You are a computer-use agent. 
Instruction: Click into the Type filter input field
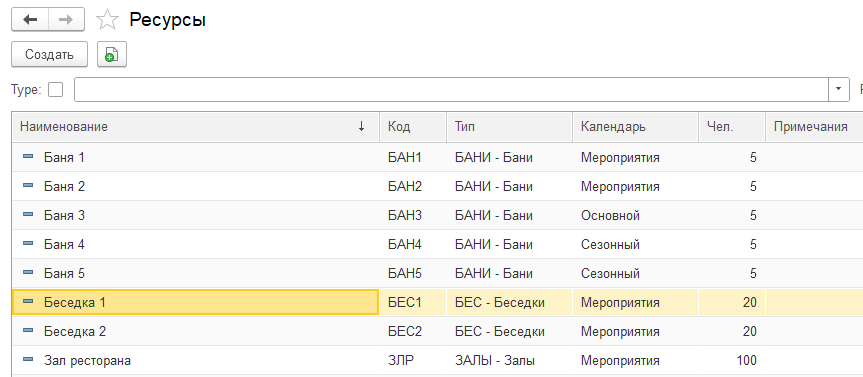coord(451,90)
